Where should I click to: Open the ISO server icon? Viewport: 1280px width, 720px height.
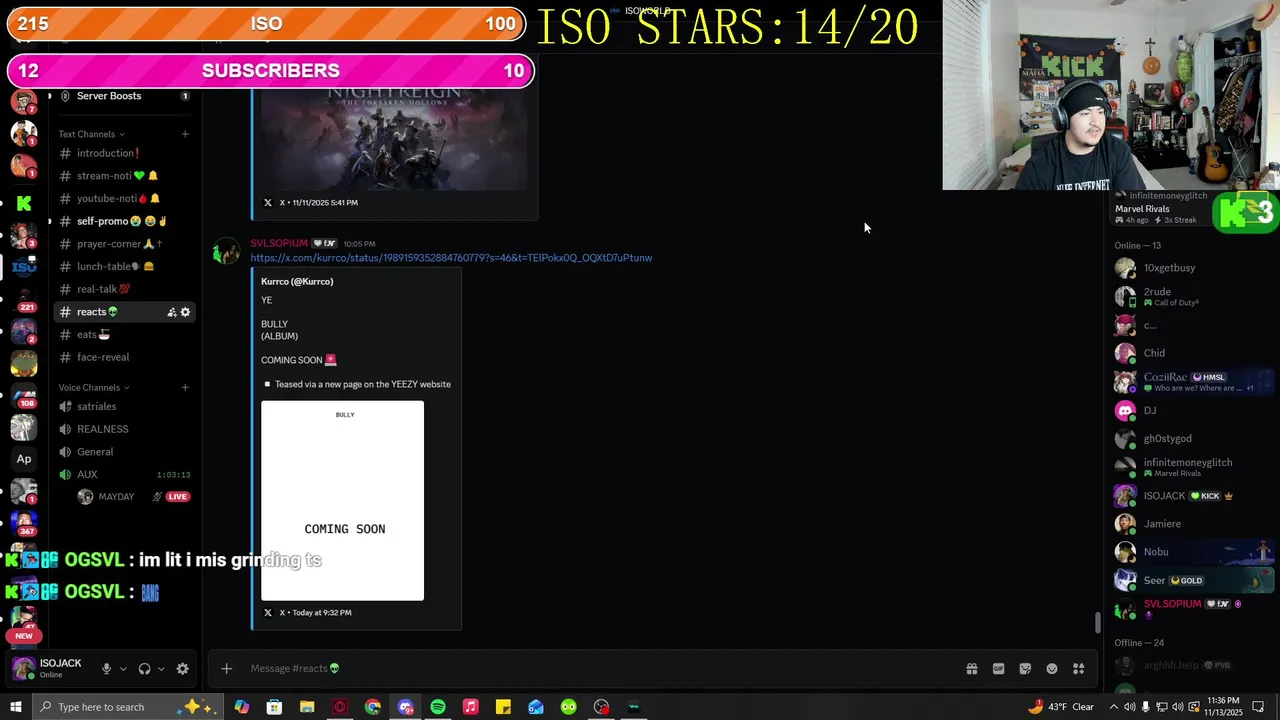[x=24, y=267]
